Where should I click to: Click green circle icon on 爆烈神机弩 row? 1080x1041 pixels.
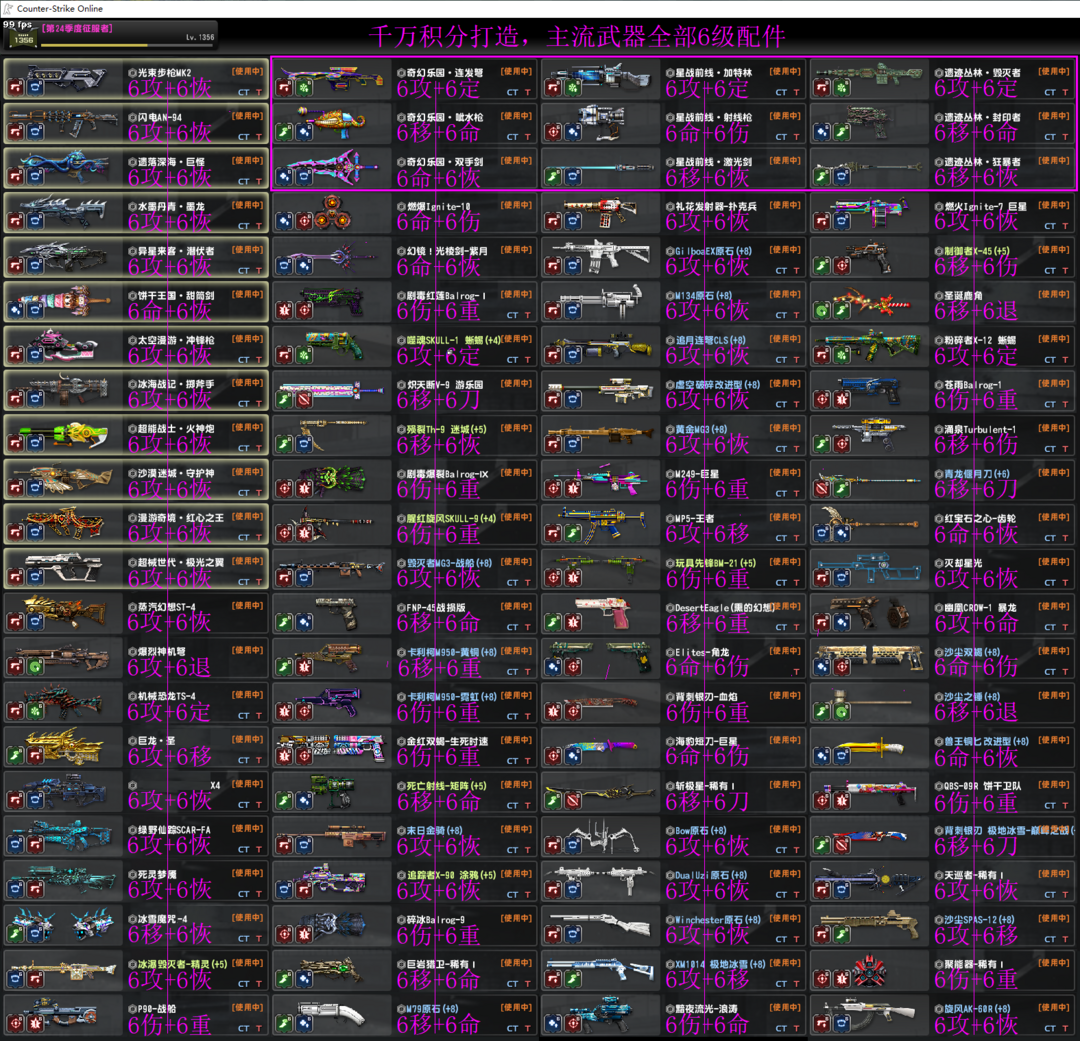pyautogui.click(x=35, y=667)
